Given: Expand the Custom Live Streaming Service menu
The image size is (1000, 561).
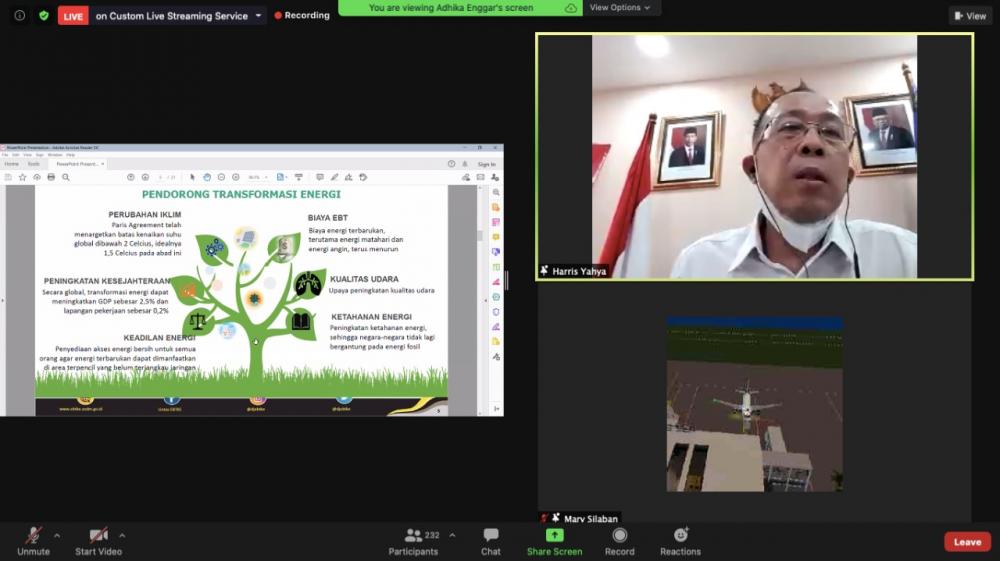Looking at the screenshot, I should 259,16.
